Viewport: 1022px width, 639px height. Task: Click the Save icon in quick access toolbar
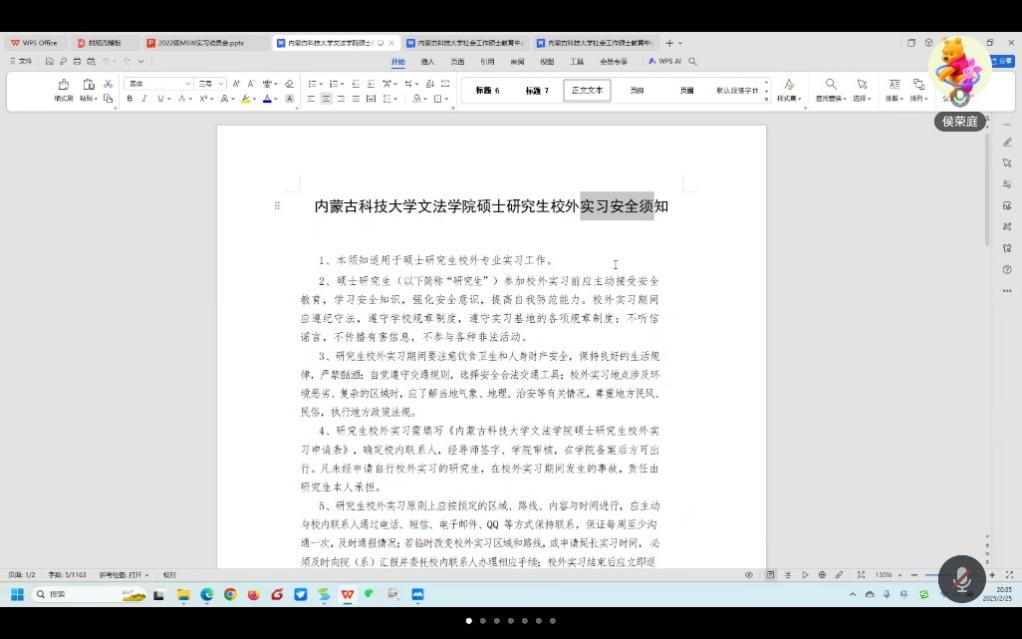click(49, 61)
